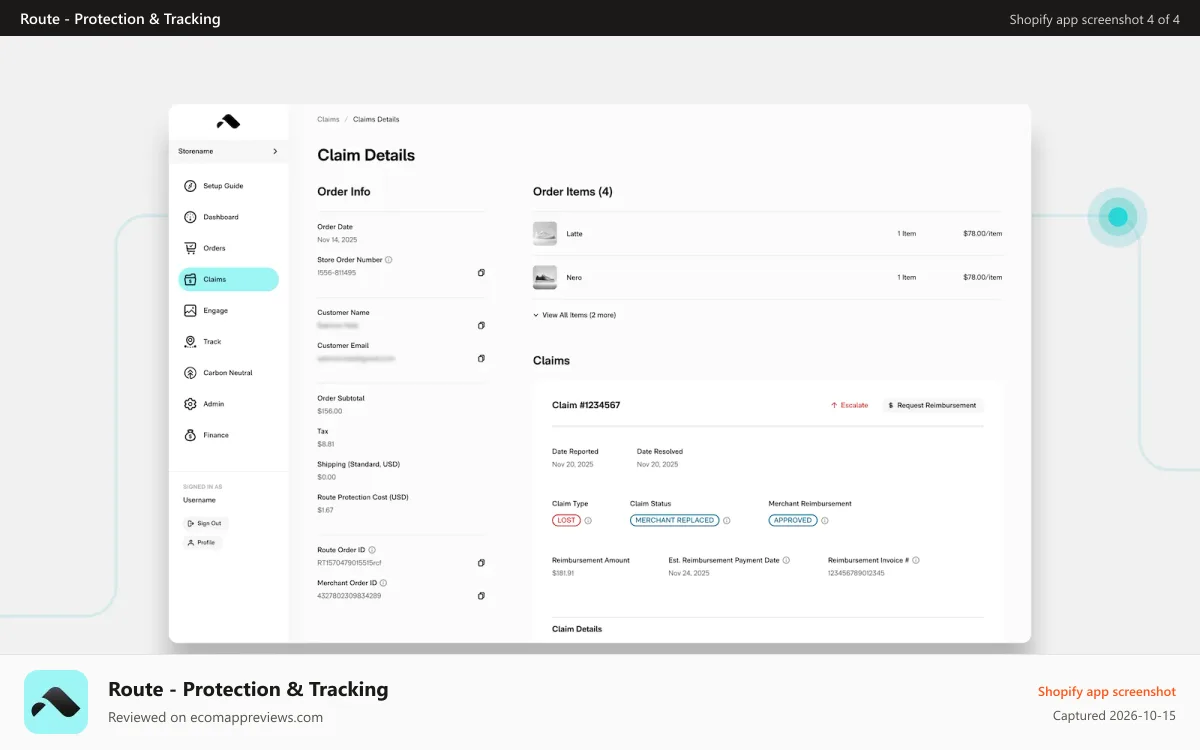Click the Sign Out button
Screen dimensions: 1200x750
click(205, 523)
